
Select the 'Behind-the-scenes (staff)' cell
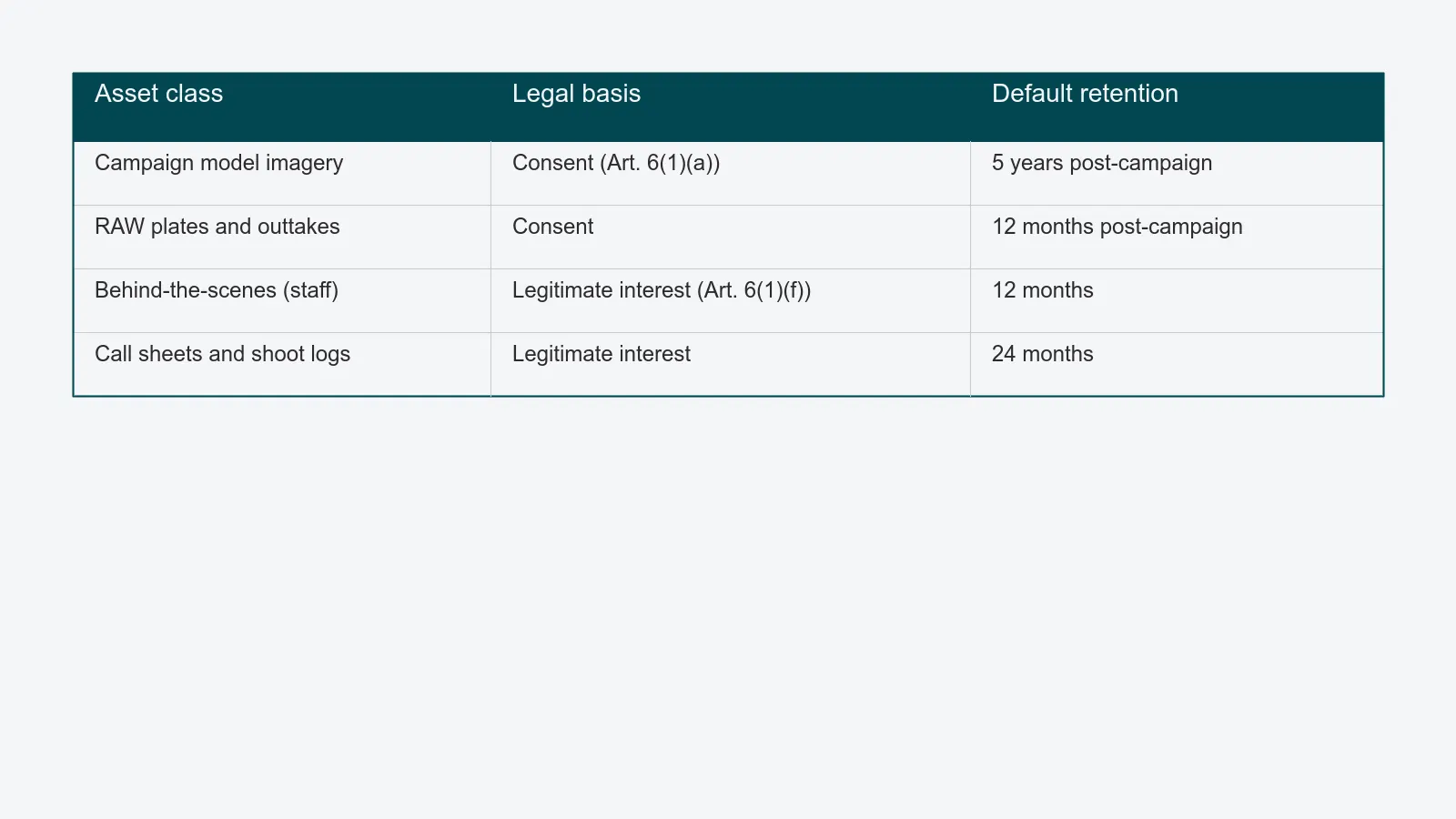(x=282, y=300)
